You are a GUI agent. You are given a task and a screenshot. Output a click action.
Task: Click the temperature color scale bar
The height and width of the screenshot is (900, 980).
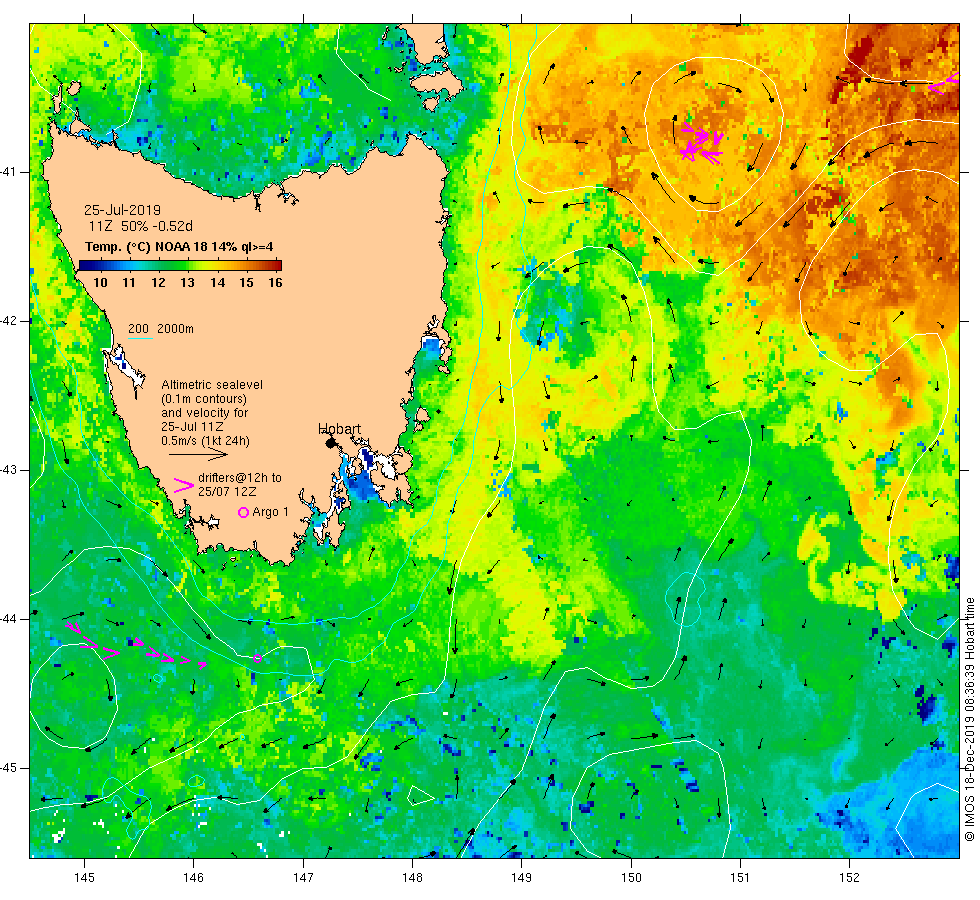coord(180,265)
